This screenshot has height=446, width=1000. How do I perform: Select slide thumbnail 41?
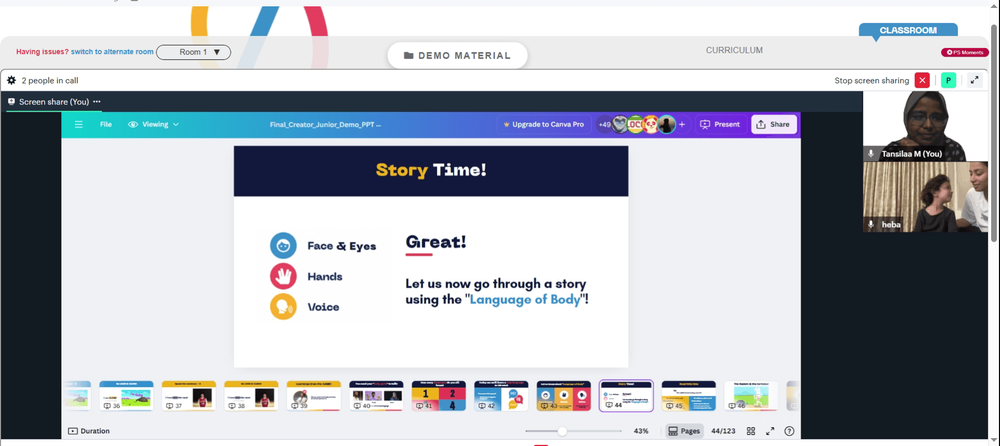(x=439, y=396)
